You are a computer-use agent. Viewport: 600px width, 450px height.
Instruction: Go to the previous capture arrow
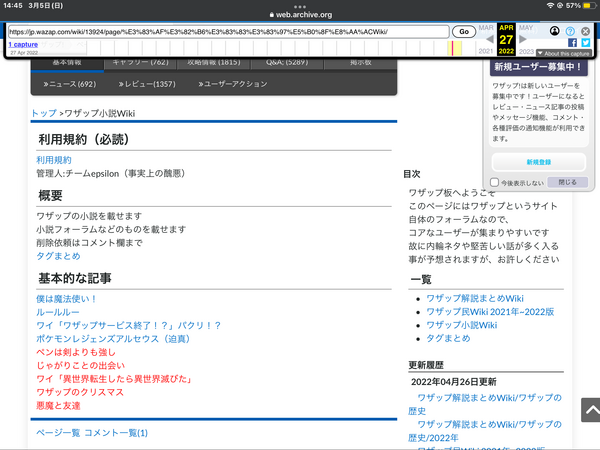(489, 39)
